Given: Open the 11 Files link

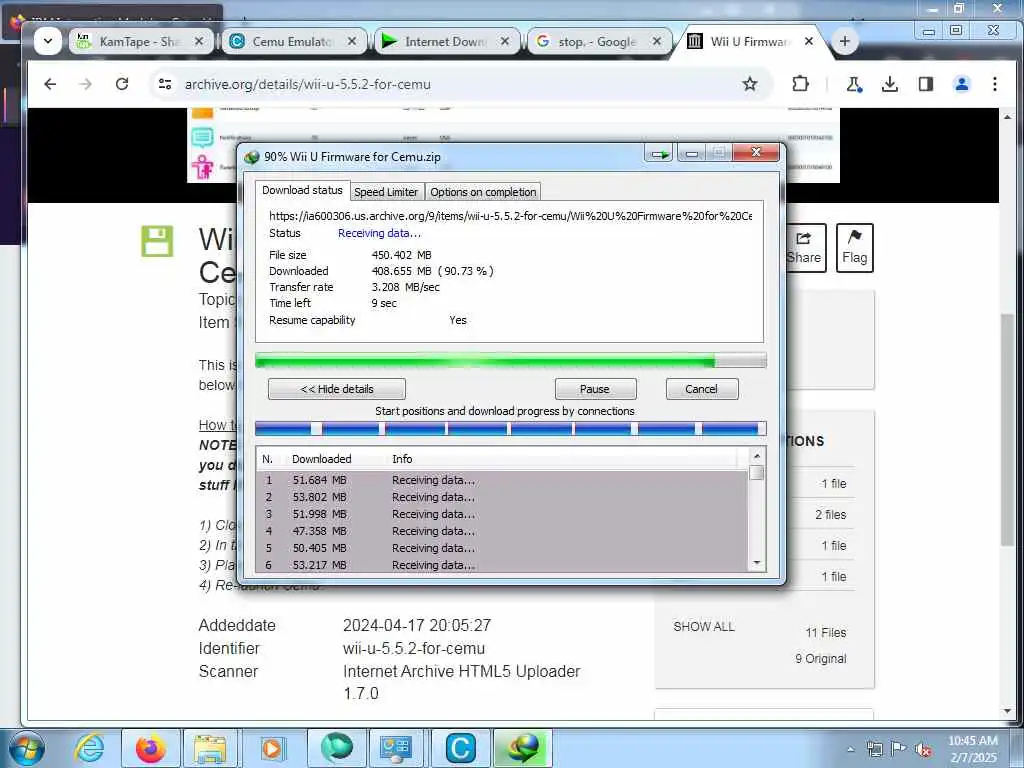Looking at the screenshot, I should (825, 632).
